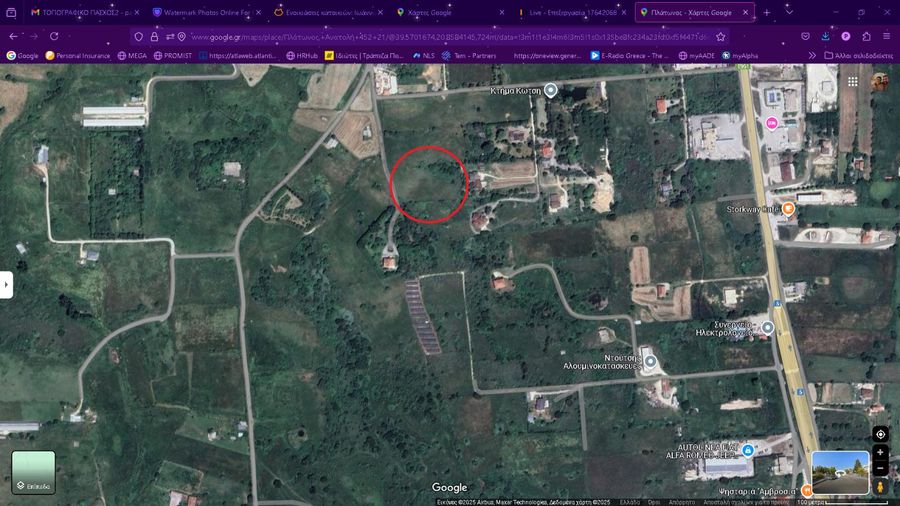The image size is (900, 506).
Task: Expand the bookmarks bar overflow chevron
Action: pos(810,55)
